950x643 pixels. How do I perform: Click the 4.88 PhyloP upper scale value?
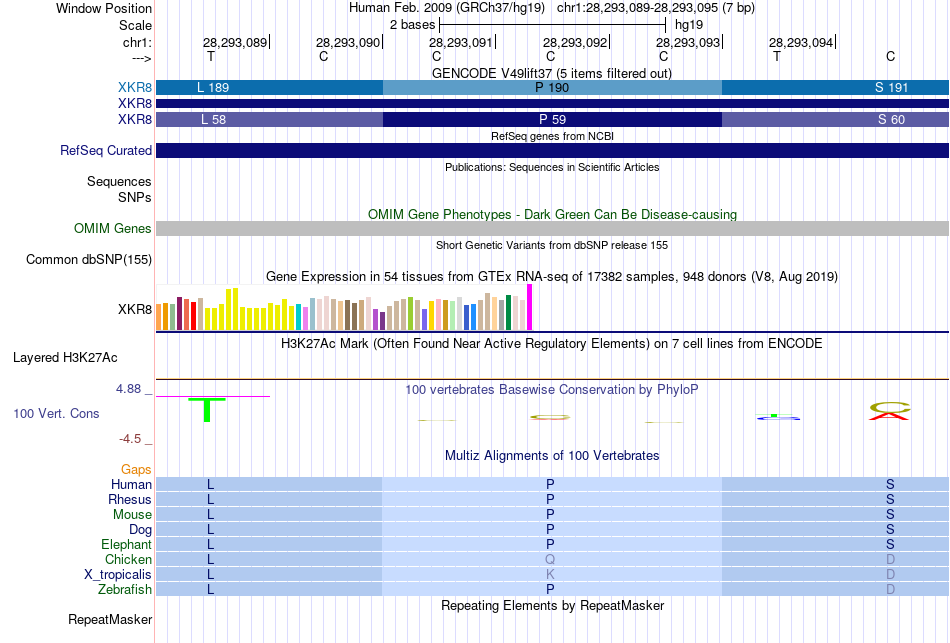pos(128,389)
